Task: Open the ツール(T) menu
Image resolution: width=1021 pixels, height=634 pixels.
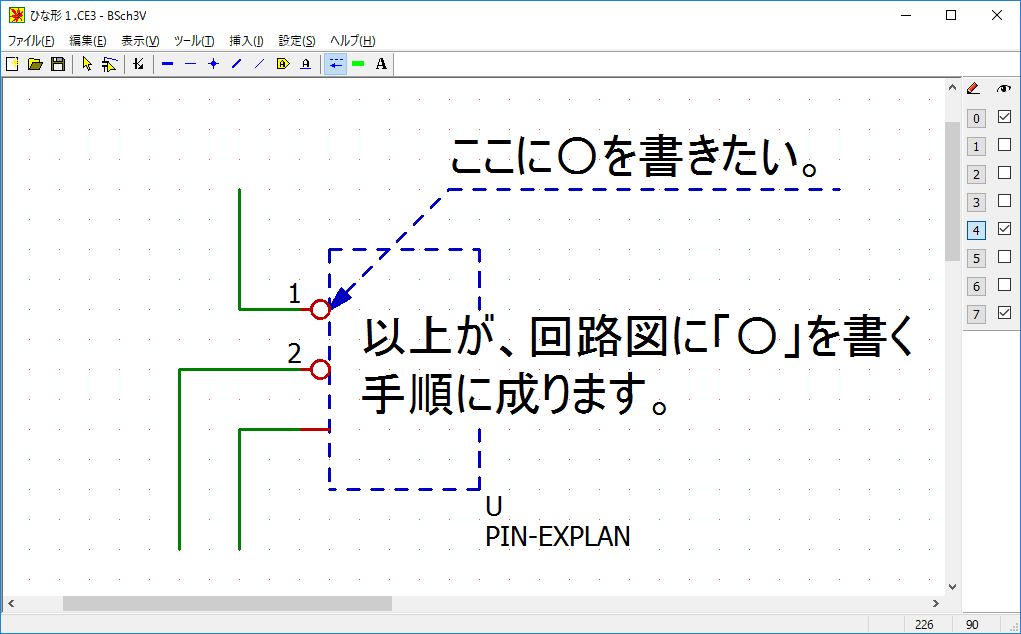Action: (194, 41)
